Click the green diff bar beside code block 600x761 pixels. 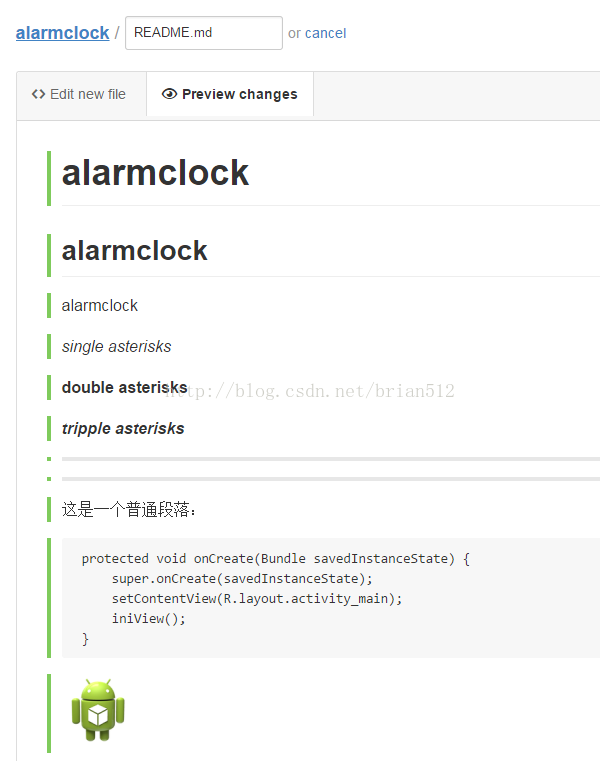[x=49, y=598]
